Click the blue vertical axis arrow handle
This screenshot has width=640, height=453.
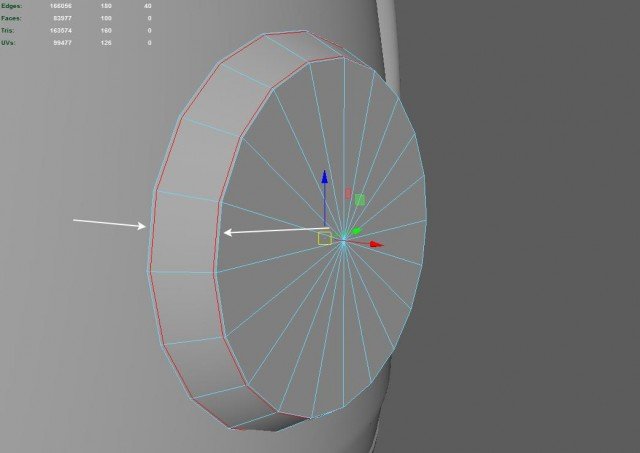click(x=324, y=179)
